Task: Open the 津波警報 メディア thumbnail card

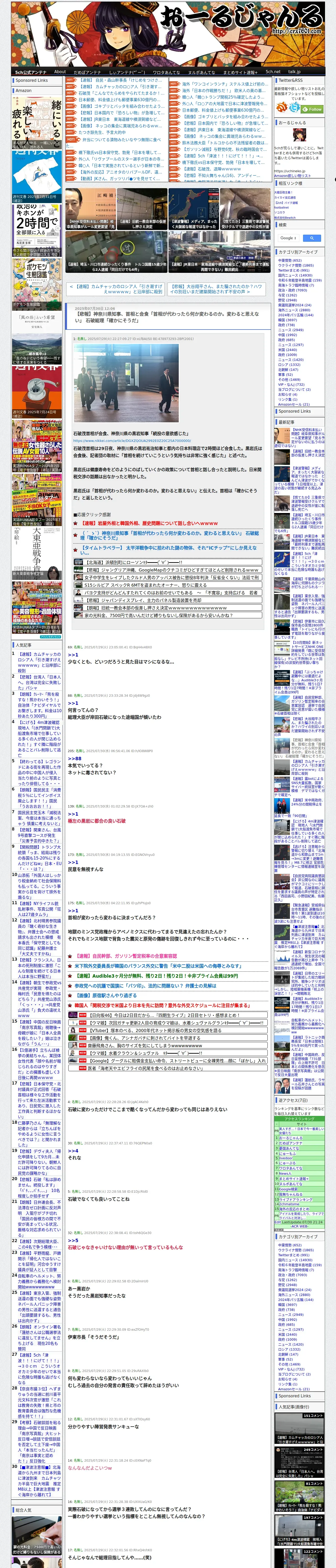Action: (x=194, y=209)
